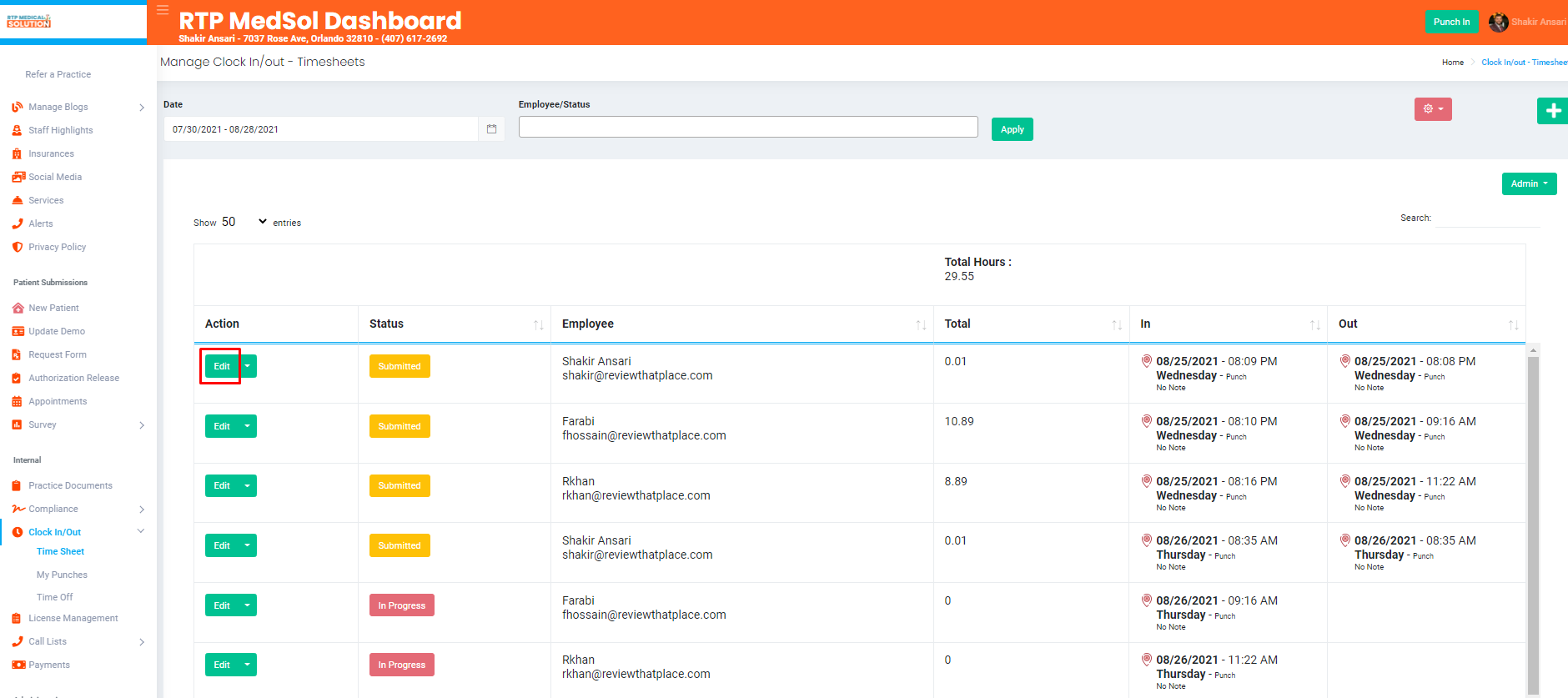Sort the table by Employee column

(x=742, y=324)
